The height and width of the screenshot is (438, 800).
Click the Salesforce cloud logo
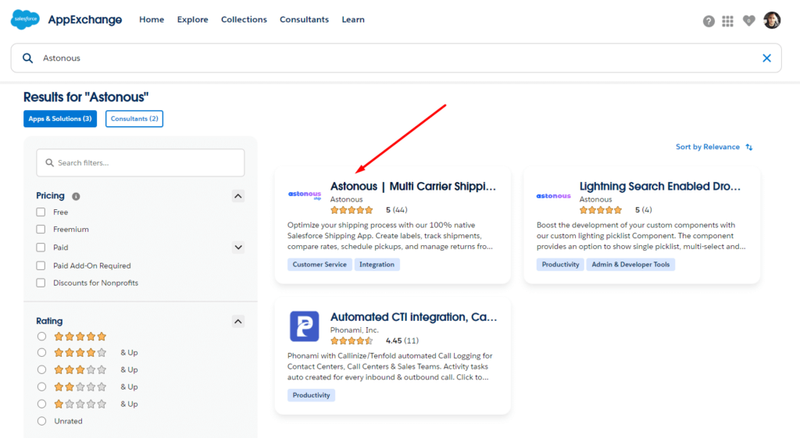pyautogui.click(x=25, y=19)
